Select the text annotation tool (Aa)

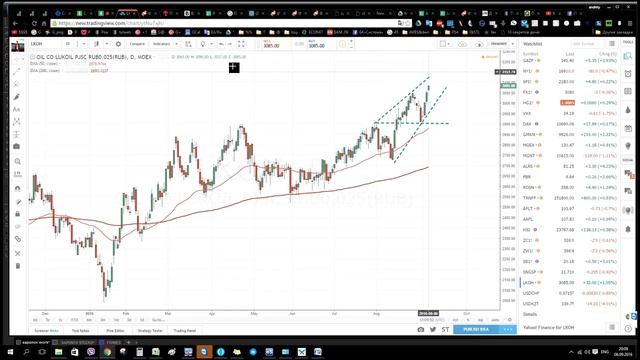tap(17, 109)
